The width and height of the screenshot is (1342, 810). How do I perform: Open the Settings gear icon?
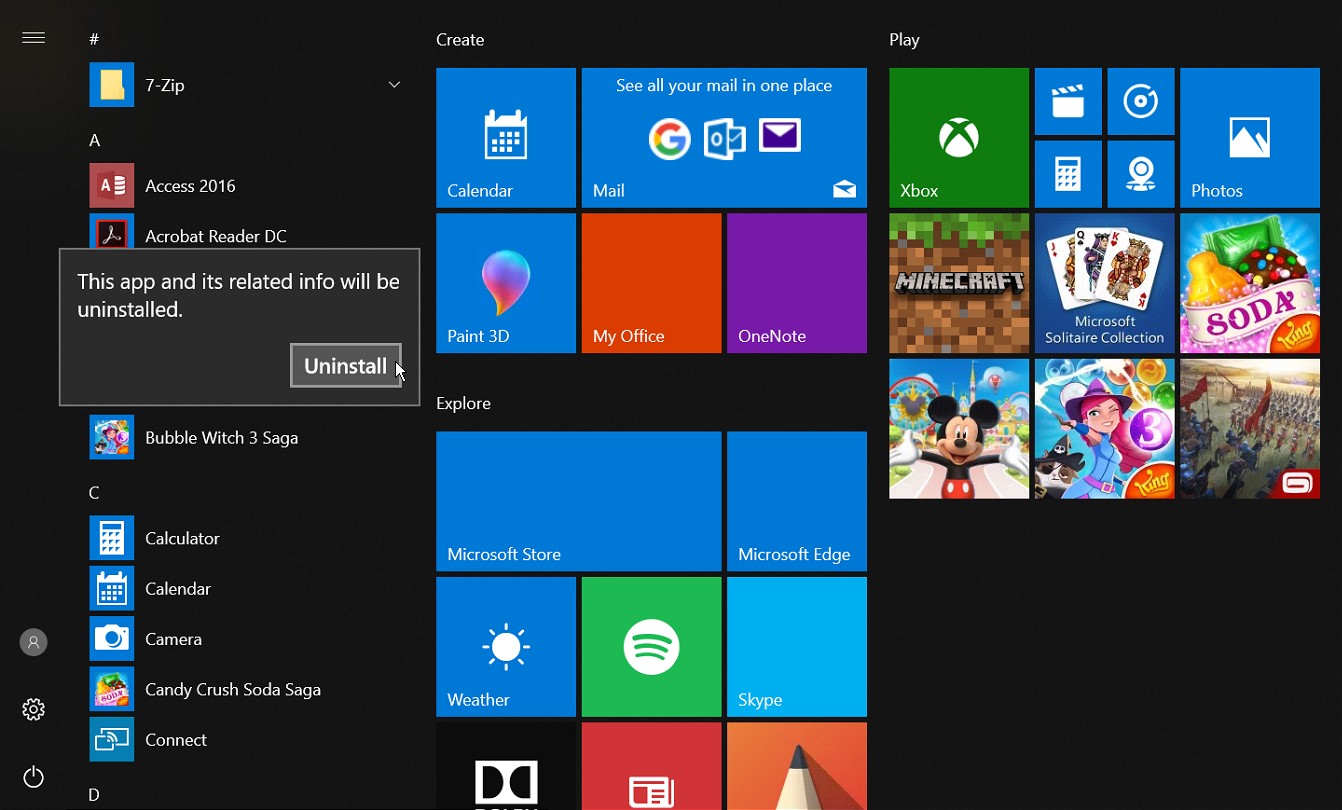(34, 709)
